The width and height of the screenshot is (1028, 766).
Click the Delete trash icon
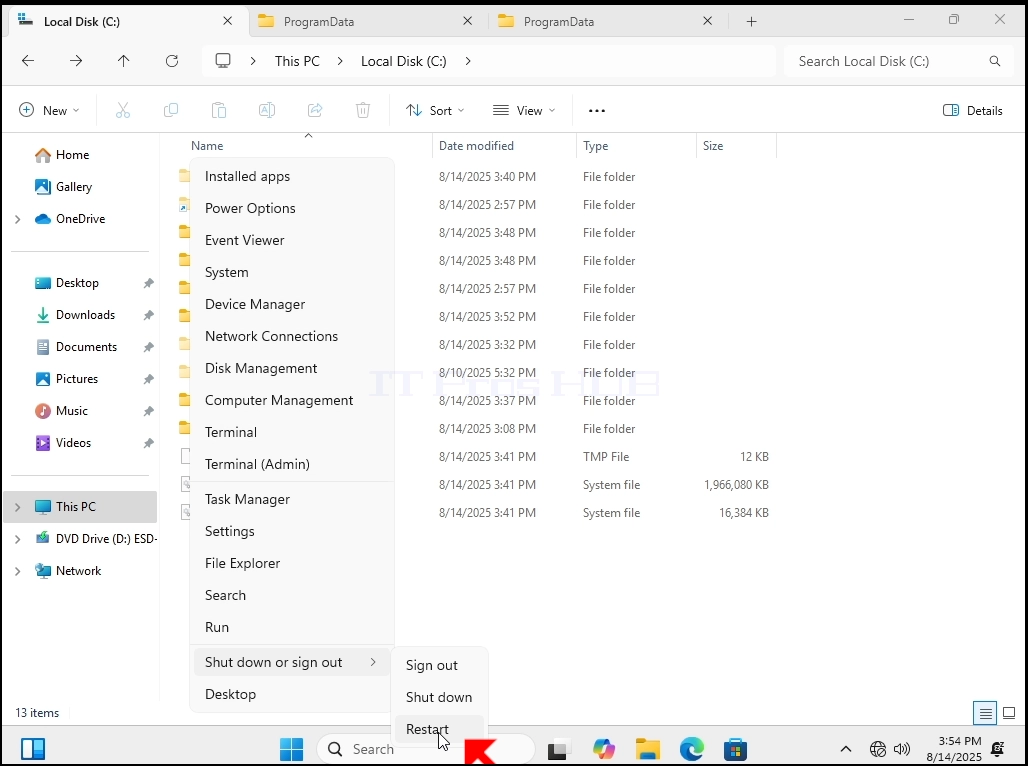(363, 110)
